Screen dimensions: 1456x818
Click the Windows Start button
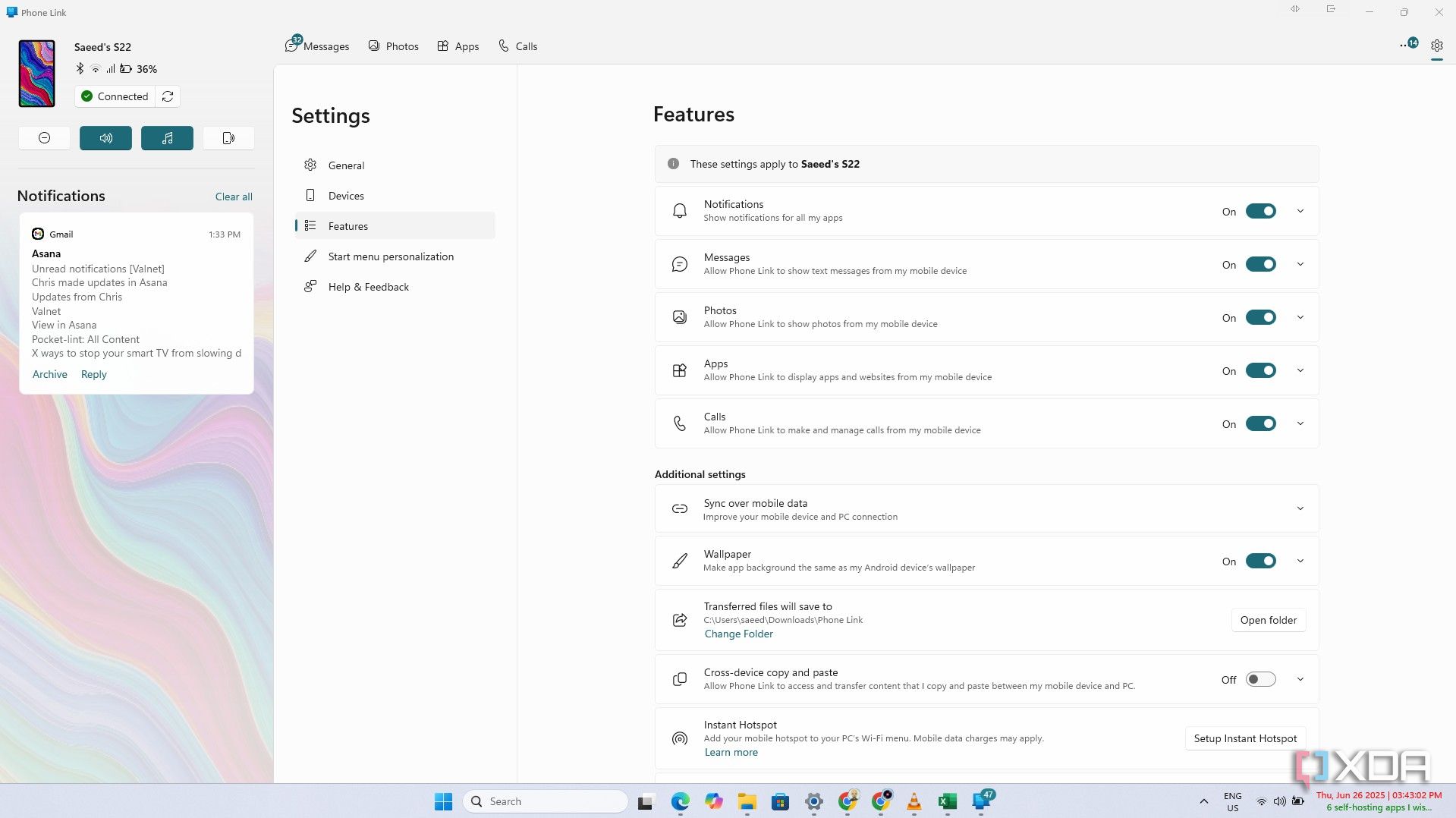(443, 801)
